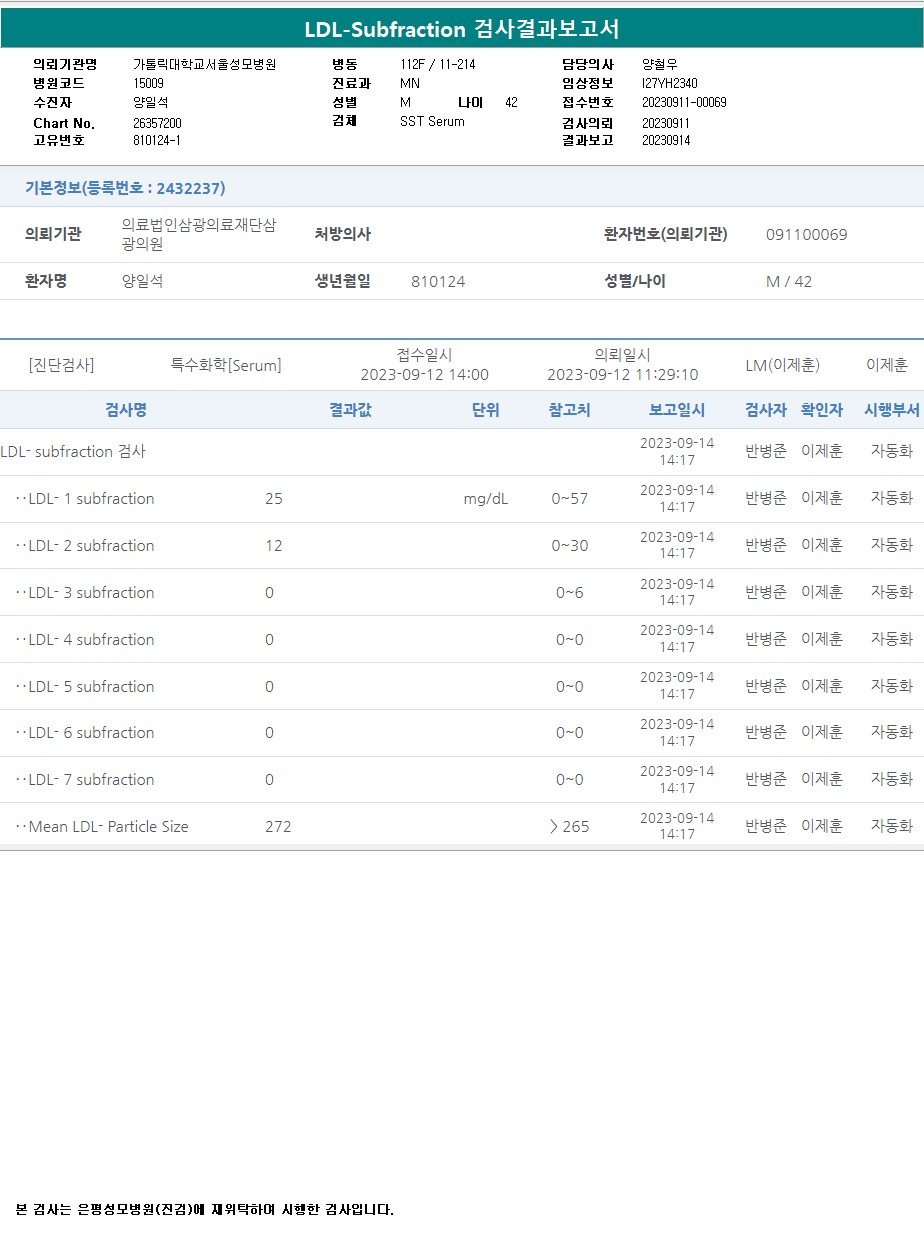The height and width of the screenshot is (1240, 924).
Task: Click the 기본정보 등록번호 section heading
Action: pyautogui.click(x=125, y=188)
